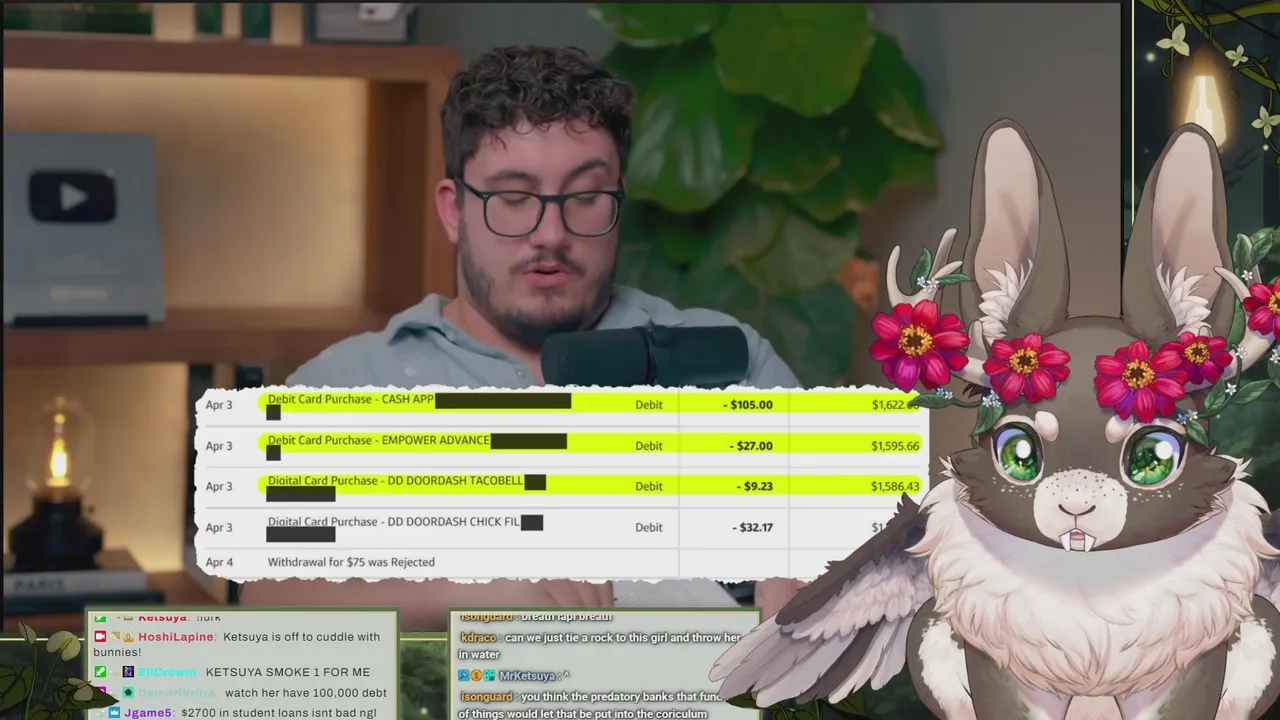Click the 'Apr 4' date cell
The width and height of the screenshot is (1280, 720).
coord(219,563)
